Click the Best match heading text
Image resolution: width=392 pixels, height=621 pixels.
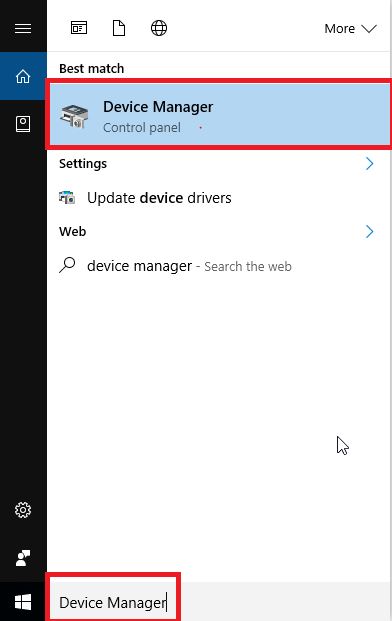(x=91, y=69)
